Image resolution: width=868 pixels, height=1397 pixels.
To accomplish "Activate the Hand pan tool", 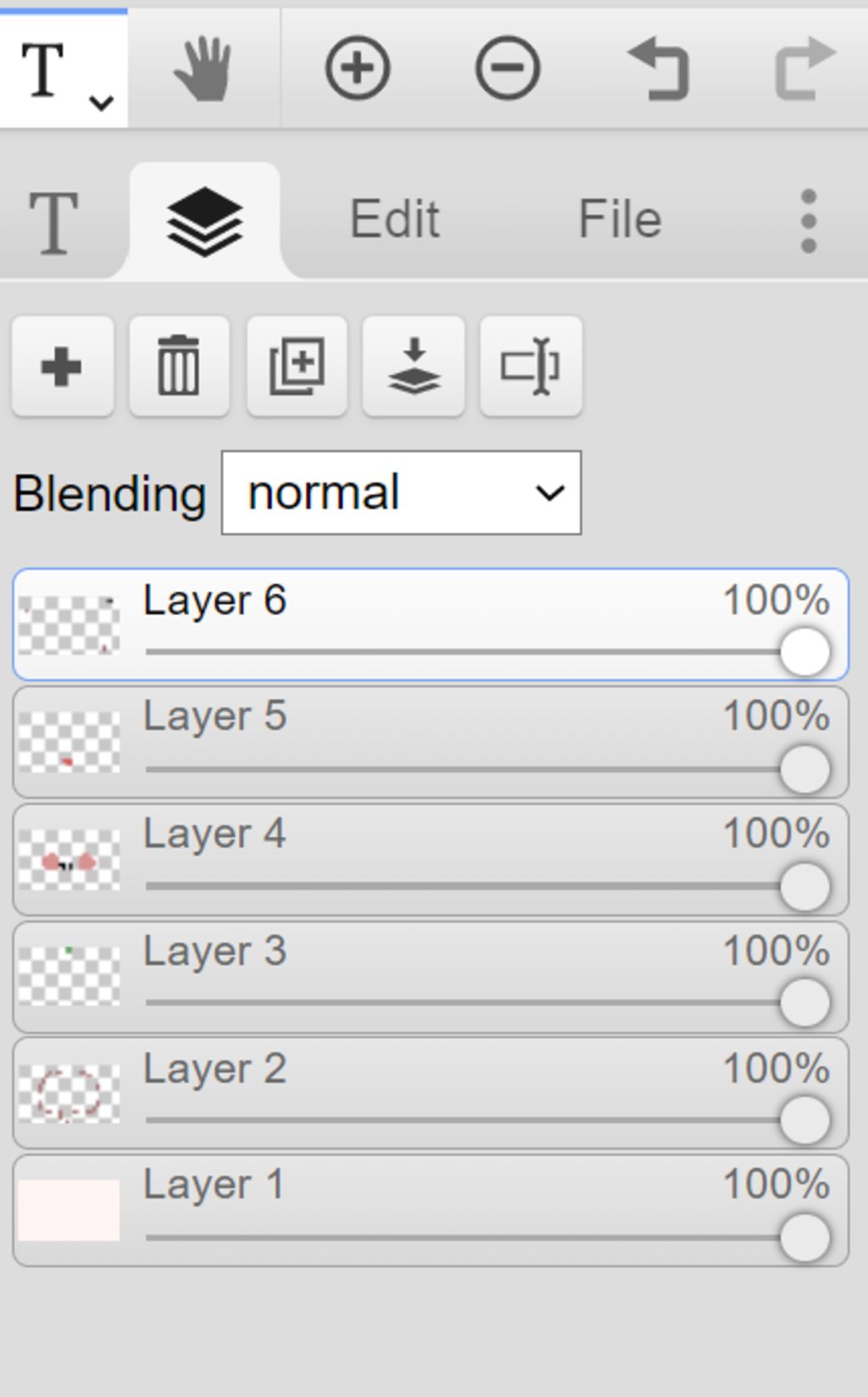I will [203, 69].
